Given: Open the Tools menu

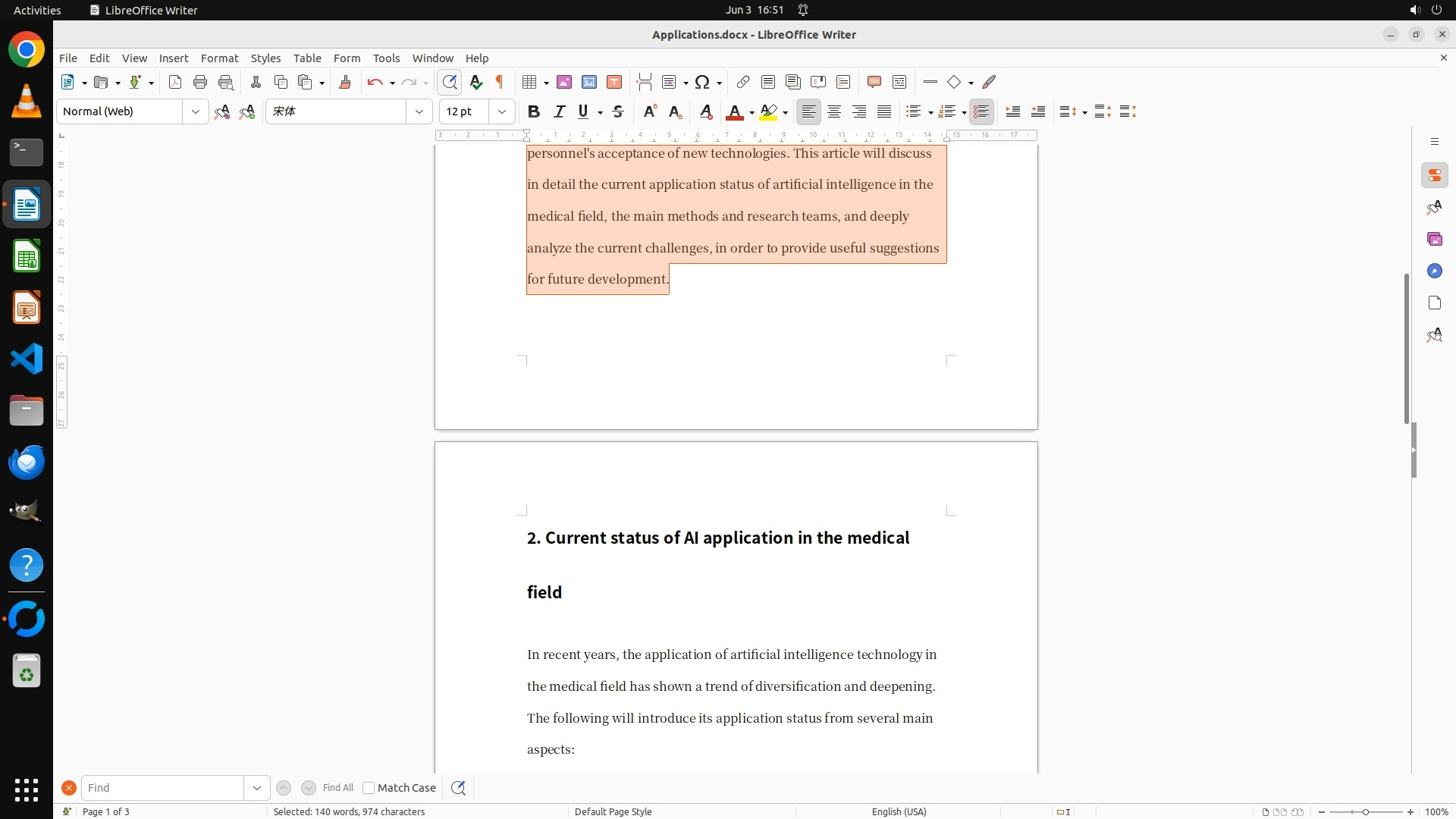Looking at the screenshot, I should (386, 58).
